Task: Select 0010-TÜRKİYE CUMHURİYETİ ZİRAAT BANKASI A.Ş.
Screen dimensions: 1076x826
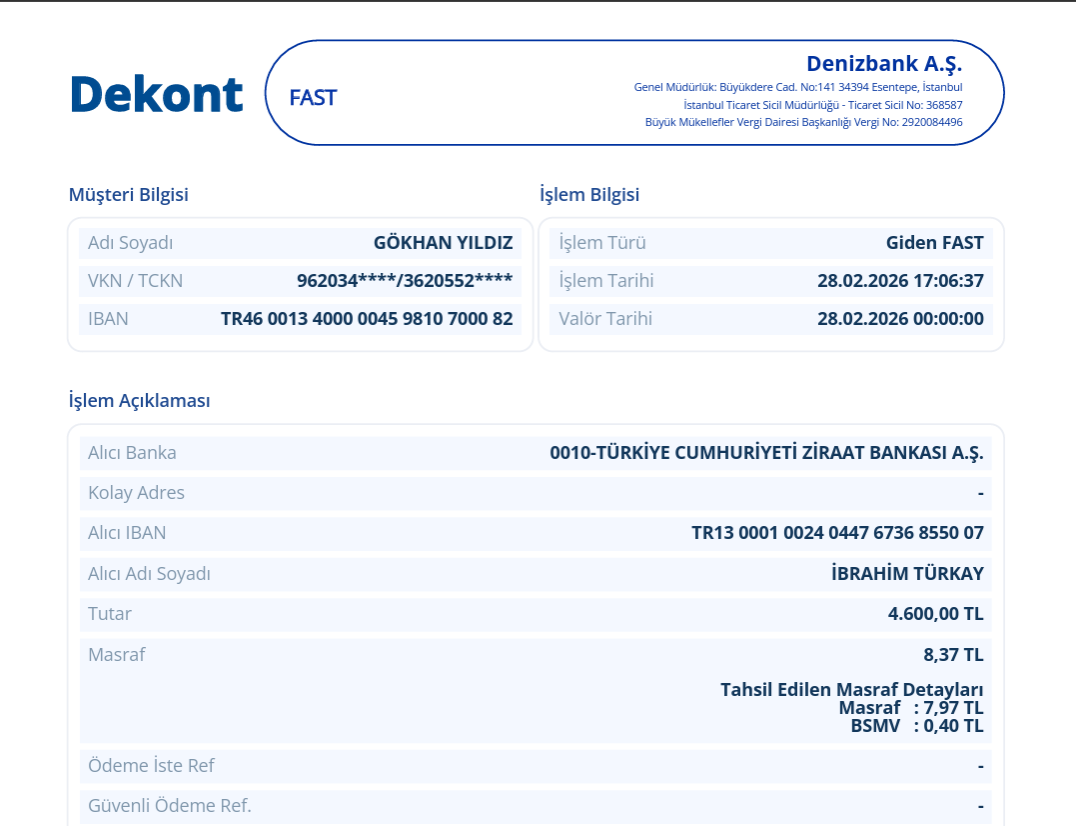Action: pyautogui.click(x=767, y=453)
